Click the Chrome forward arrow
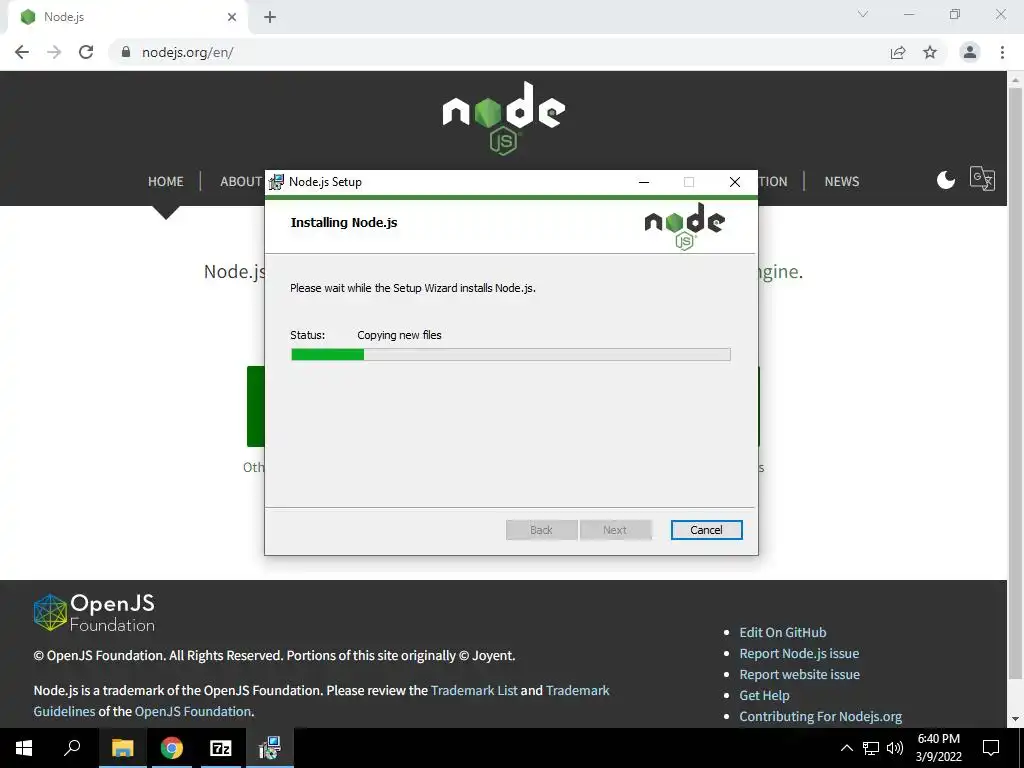Image resolution: width=1024 pixels, height=768 pixels. pos(54,52)
